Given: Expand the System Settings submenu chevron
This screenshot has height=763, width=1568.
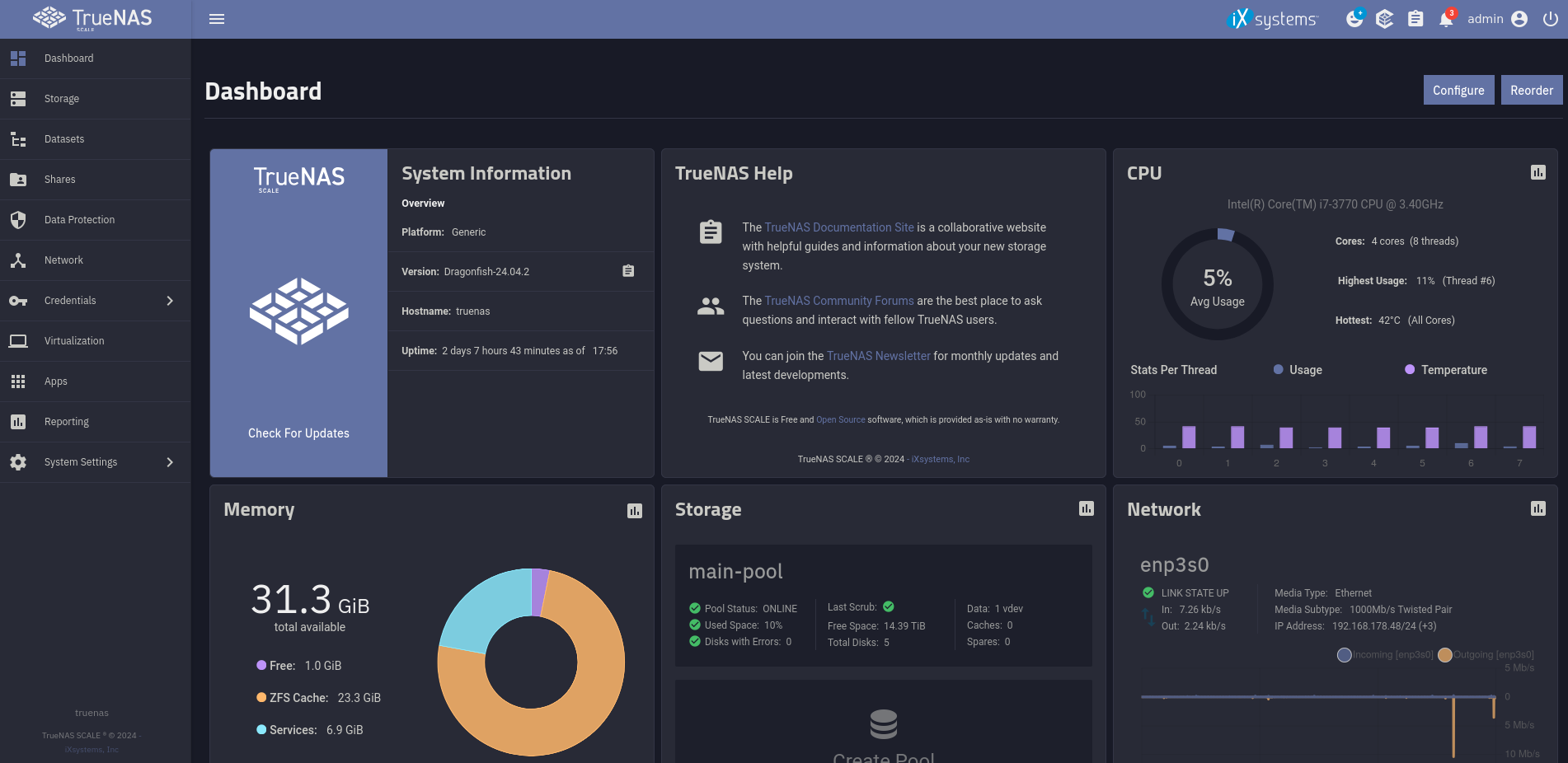Looking at the screenshot, I should [x=170, y=462].
